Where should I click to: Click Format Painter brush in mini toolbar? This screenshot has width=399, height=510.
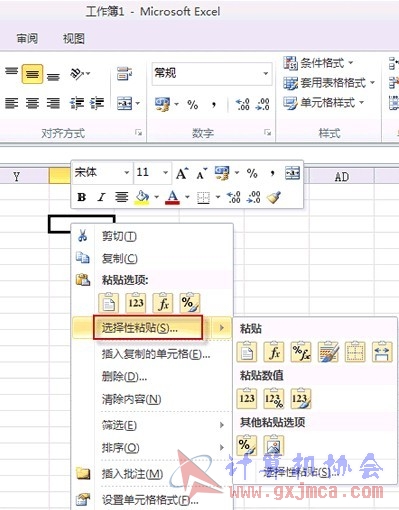pyautogui.click(x=274, y=197)
